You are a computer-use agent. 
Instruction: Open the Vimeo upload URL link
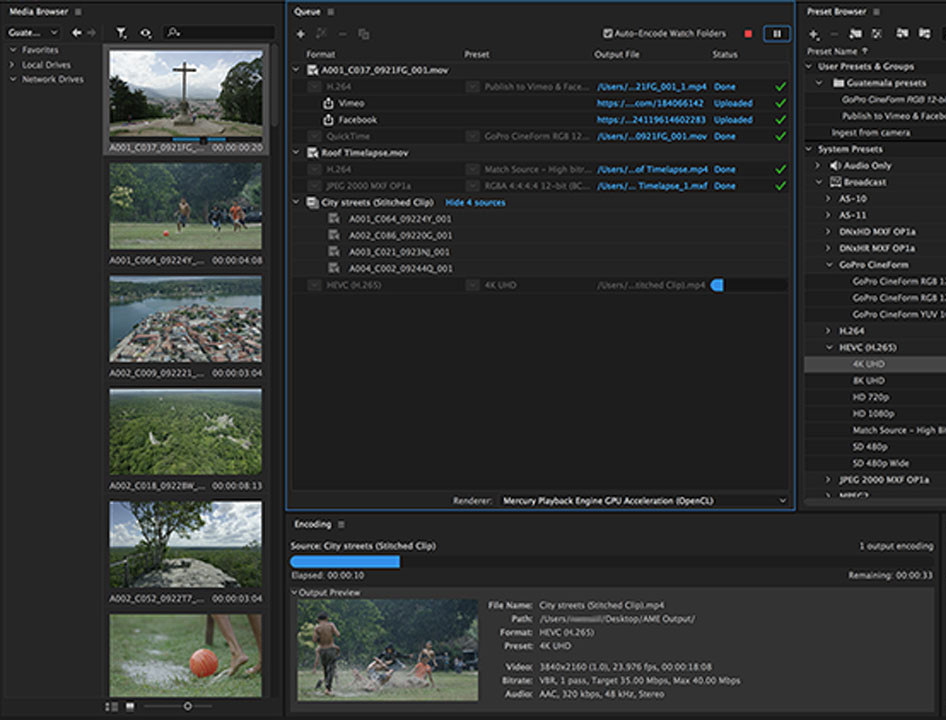tap(650, 103)
